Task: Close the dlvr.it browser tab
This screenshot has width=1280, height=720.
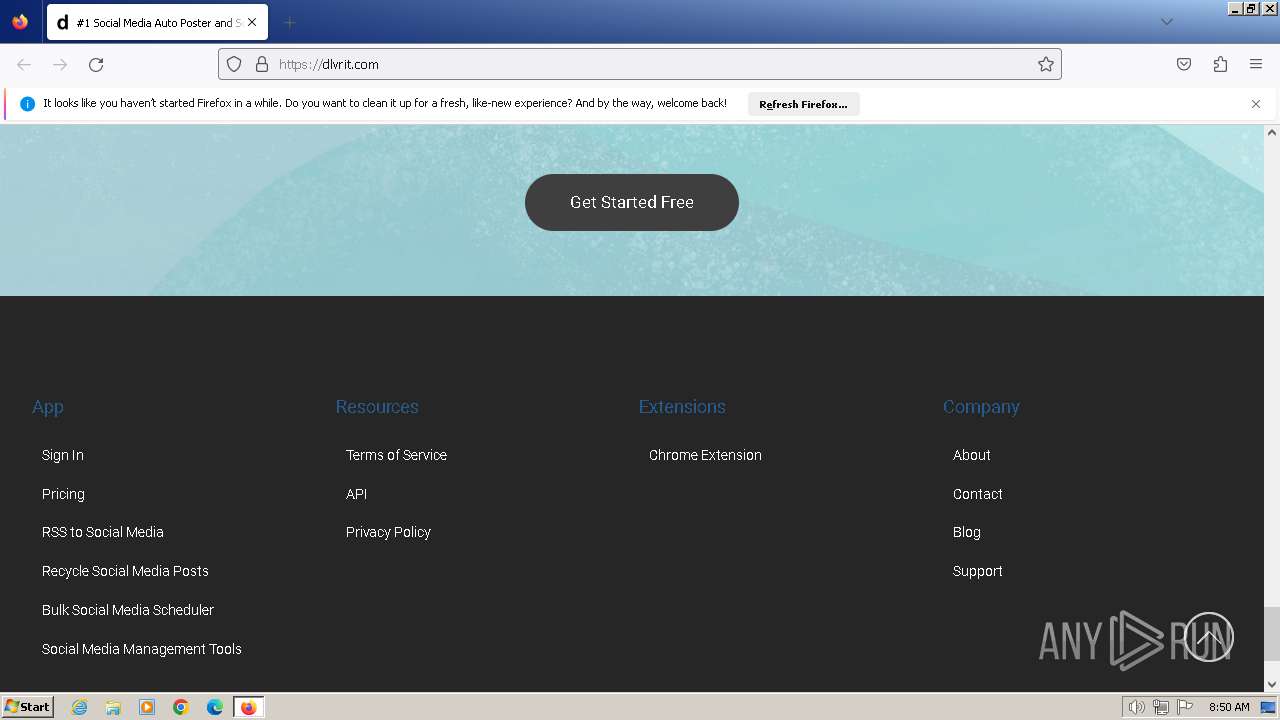Action: click(x=252, y=22)
